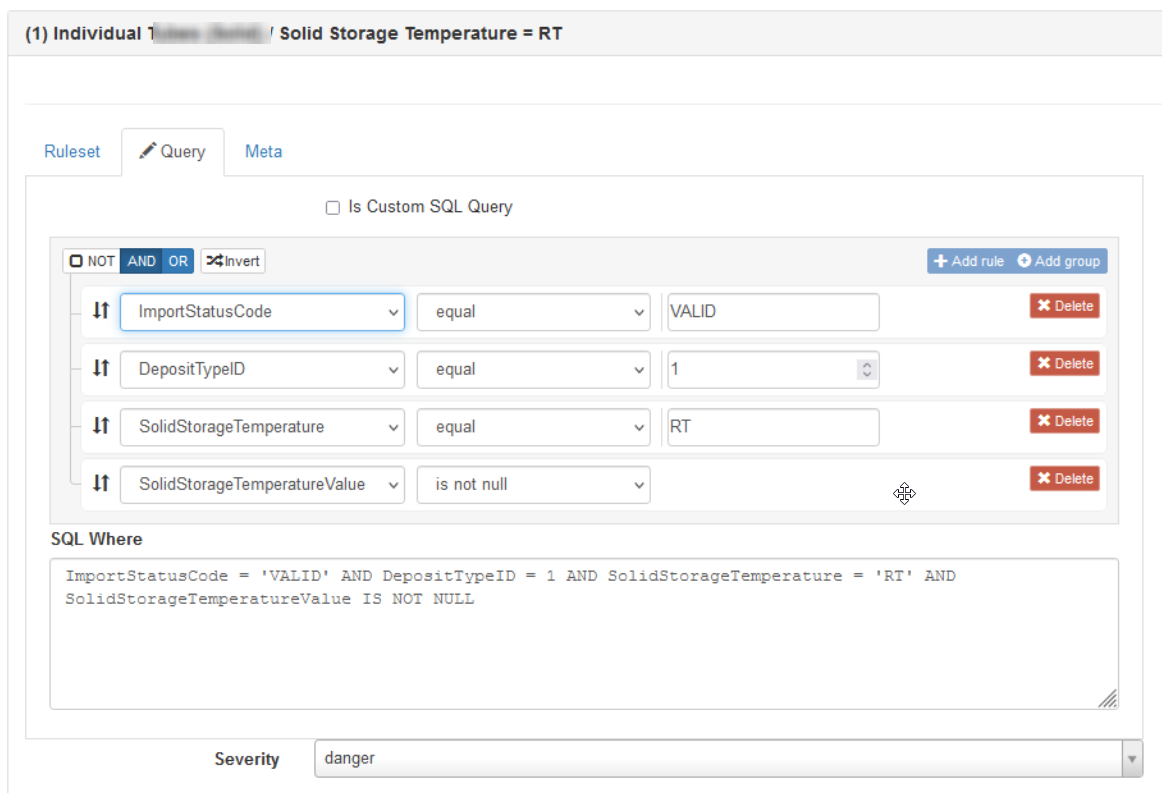1162x793 pixels.
Task: Switch to the Ruleset tab
Action: [72, 151]
